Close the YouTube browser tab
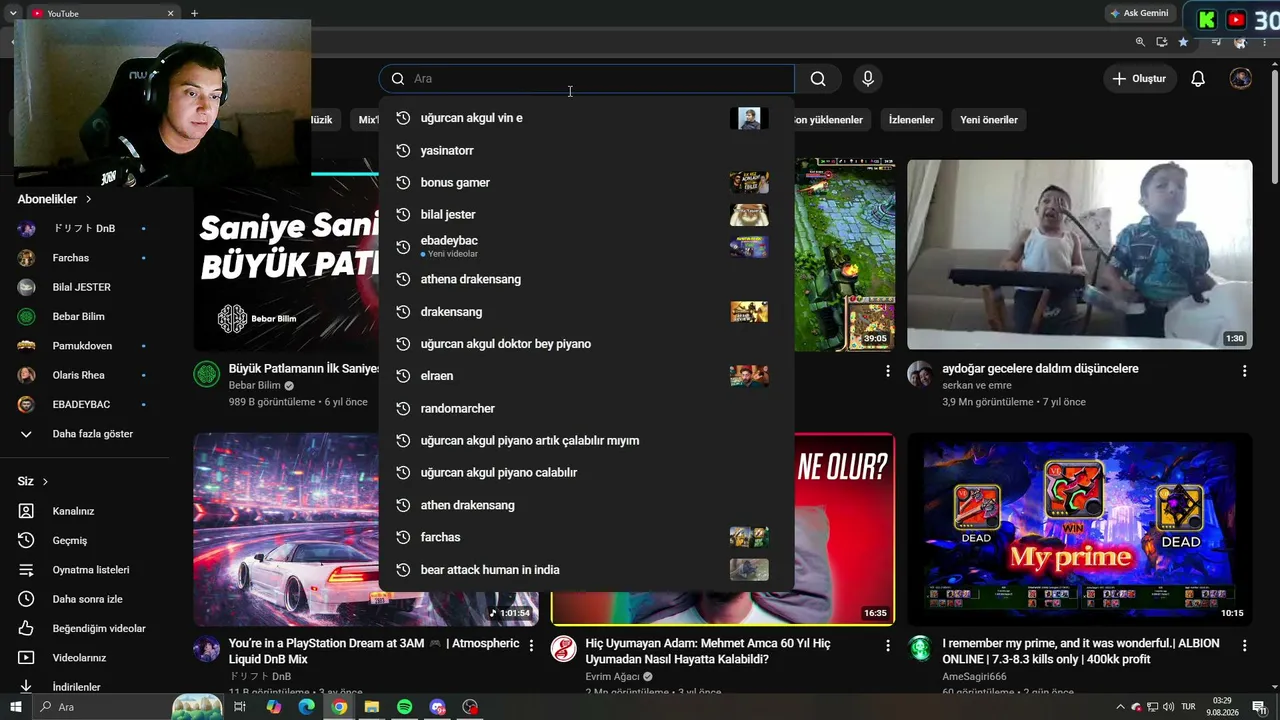 171,13
